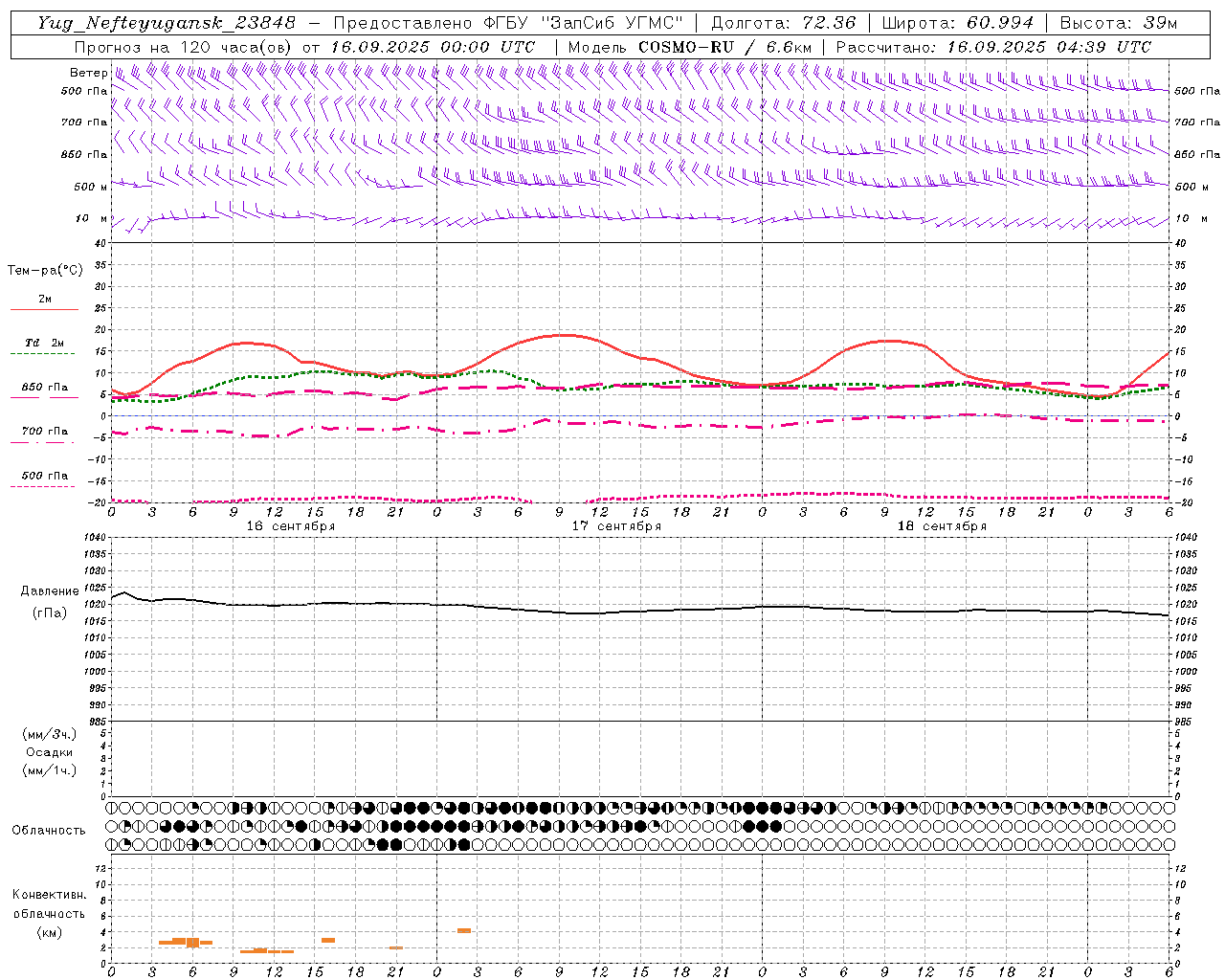The width and height of the screenshot is (1225, 980).
Task: Click the orange convective bar at 4 km
Action: coord(464,930)
